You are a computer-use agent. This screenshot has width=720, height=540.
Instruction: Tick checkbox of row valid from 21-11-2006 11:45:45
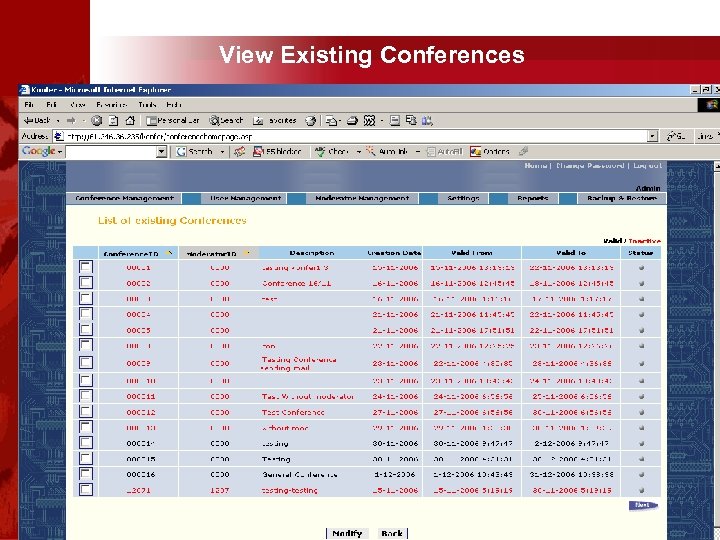coord(86,314)
